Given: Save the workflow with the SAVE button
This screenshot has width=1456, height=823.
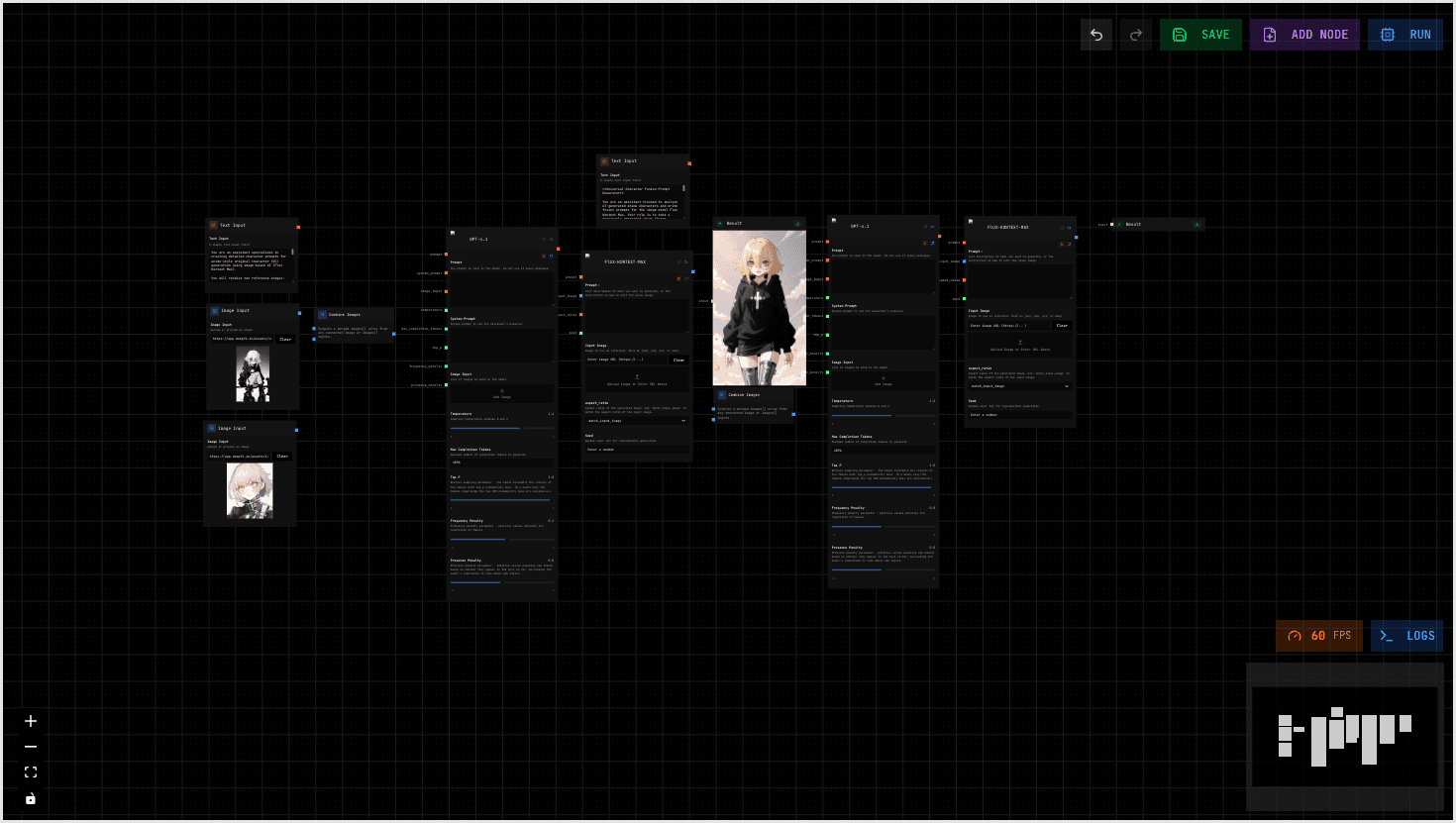Looking at the screenshot, I should tap(1200, 35).
